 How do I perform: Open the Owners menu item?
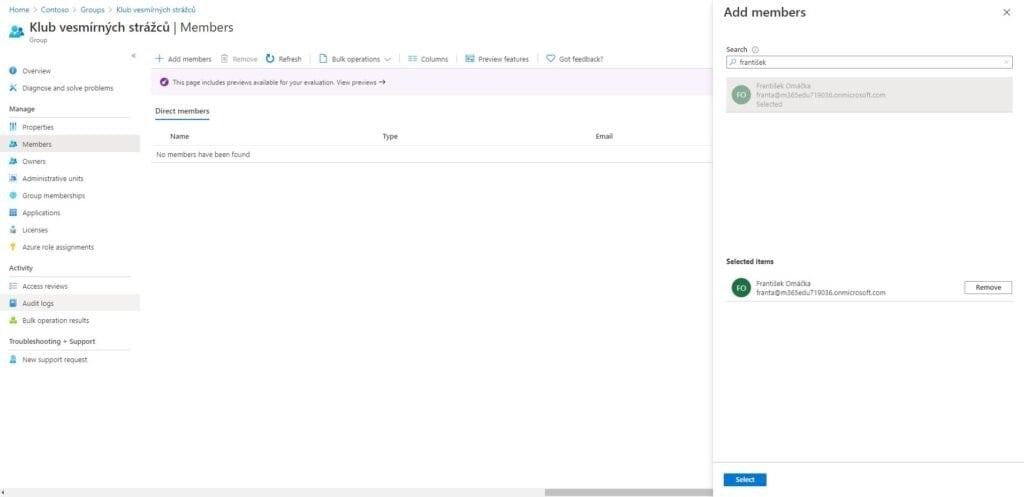point(34,161)
